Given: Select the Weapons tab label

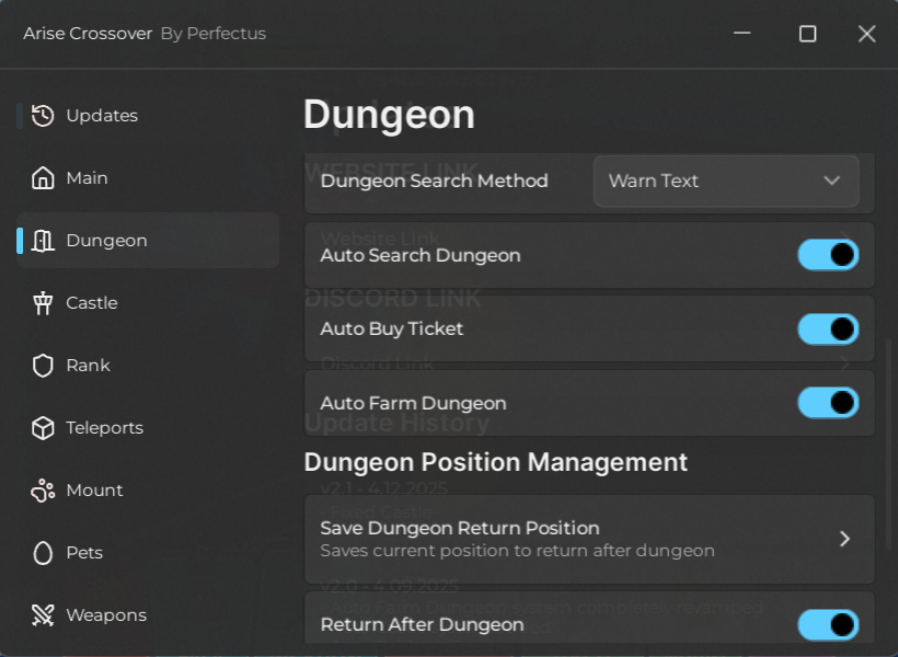Looking at the screenshot, I should pos(107,615).
